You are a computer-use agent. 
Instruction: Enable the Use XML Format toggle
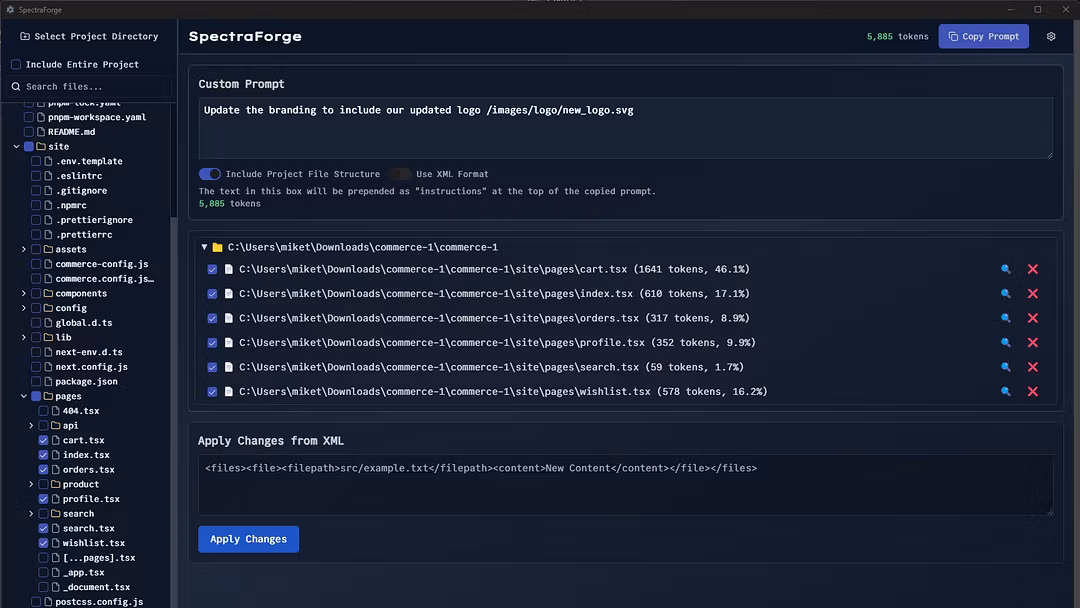400,174
